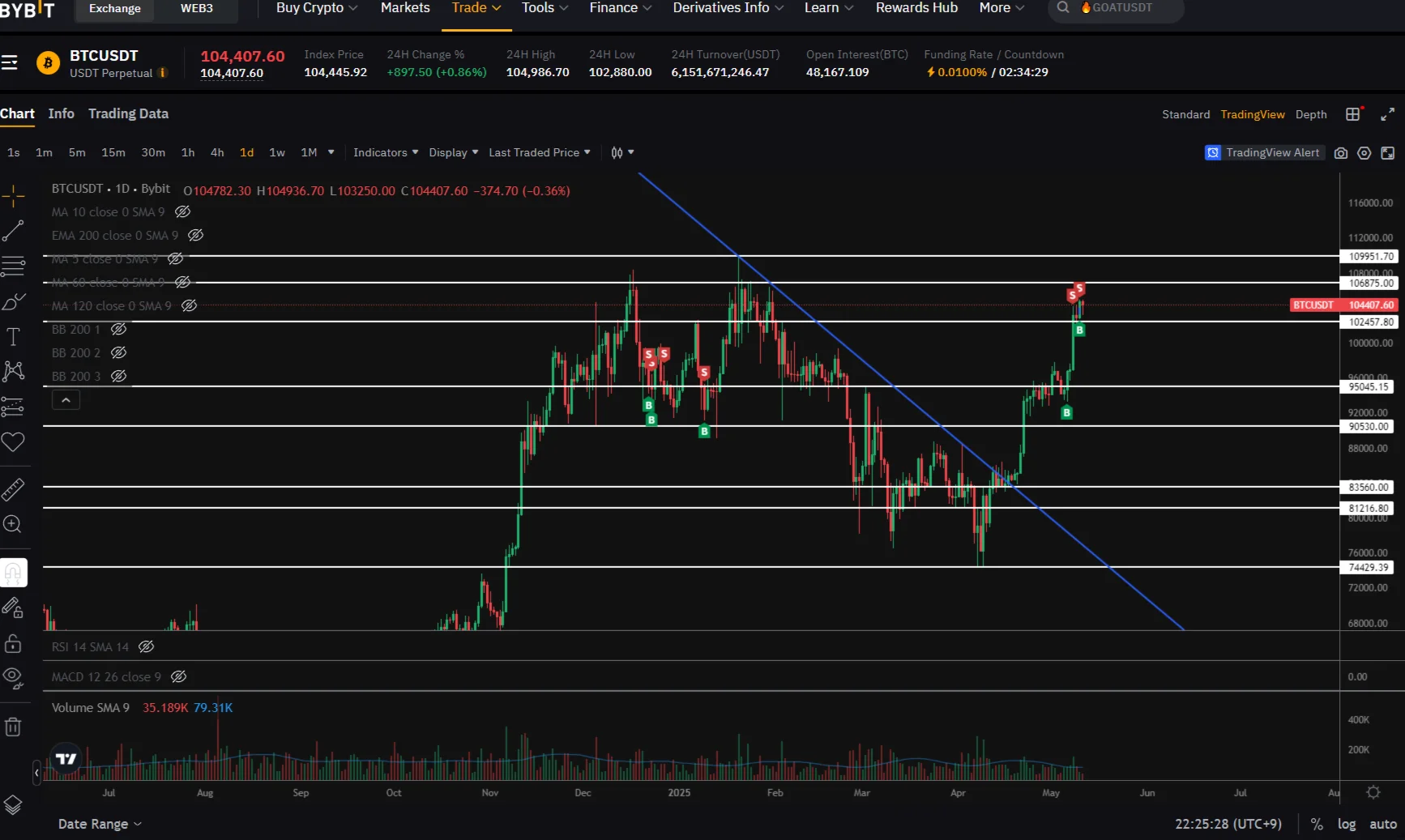Image resolution: width=1405 pixels, height=840 pixels.
Task: Select the trend line drawing tool
Action: [13, 232]
